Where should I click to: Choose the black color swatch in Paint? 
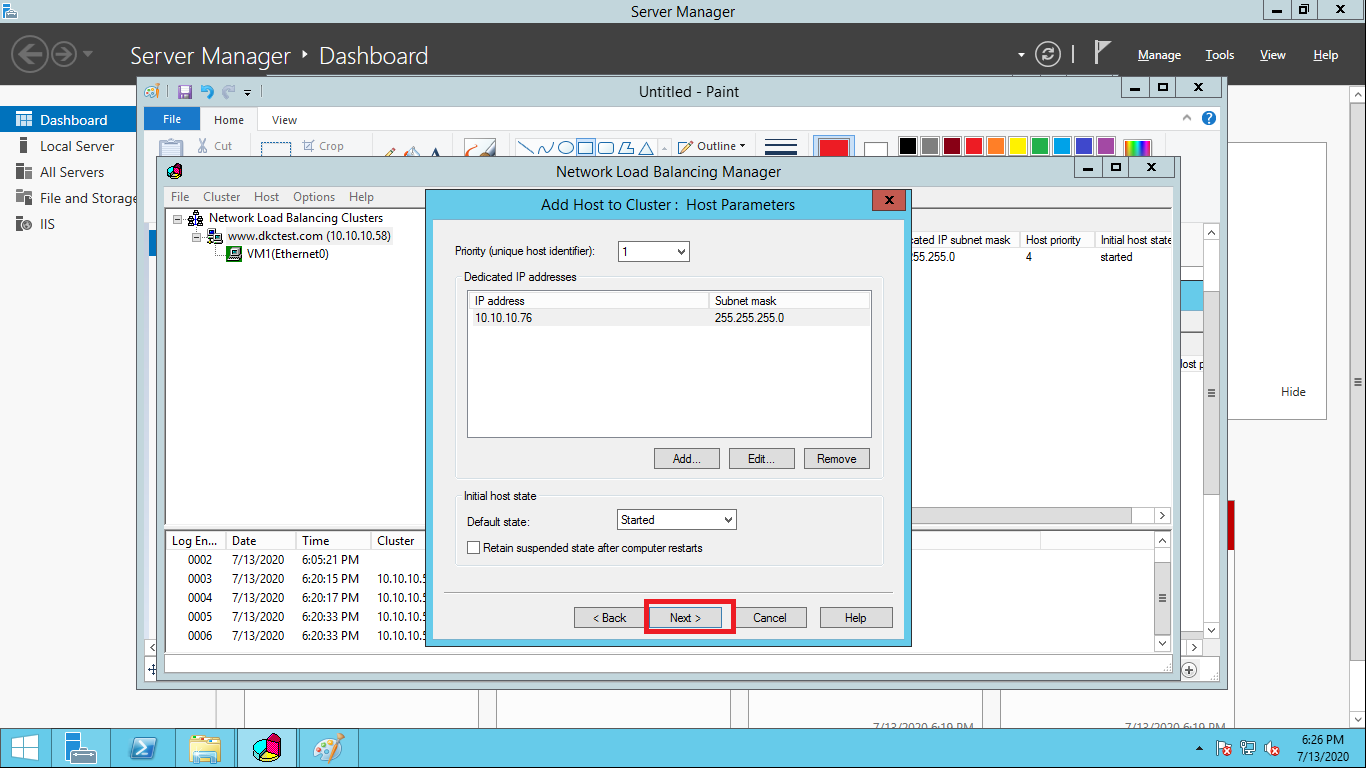coord(908,146)
